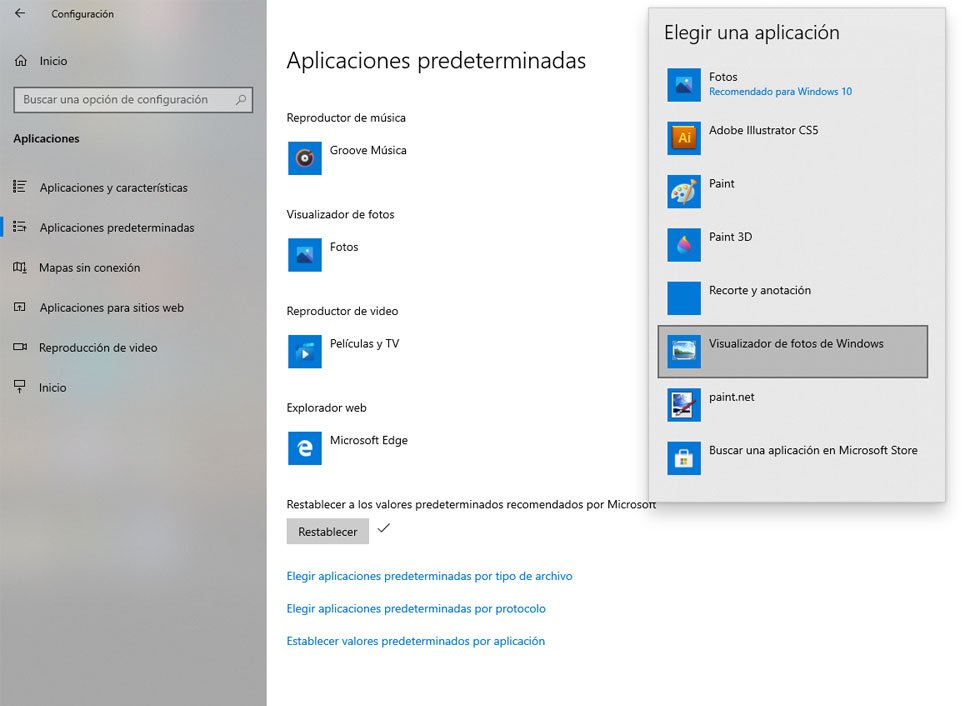Click the startup Inicio icon at sidebar bottom
Screen dimensions: 970x706
20,387
